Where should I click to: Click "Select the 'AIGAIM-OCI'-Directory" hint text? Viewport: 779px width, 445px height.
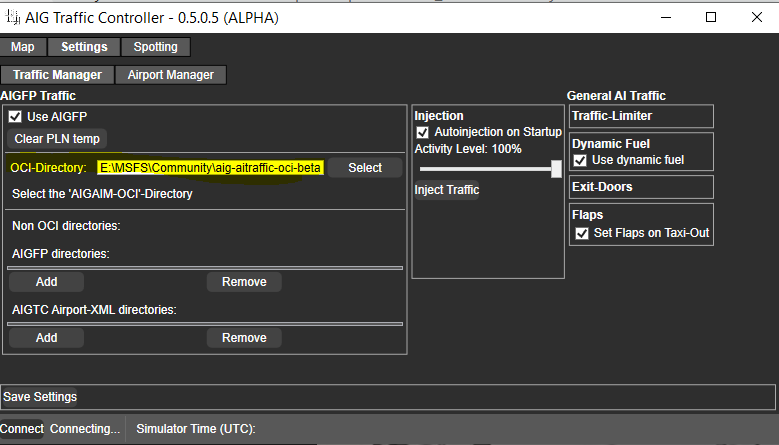pyautogui.click(x=102, y=194)
